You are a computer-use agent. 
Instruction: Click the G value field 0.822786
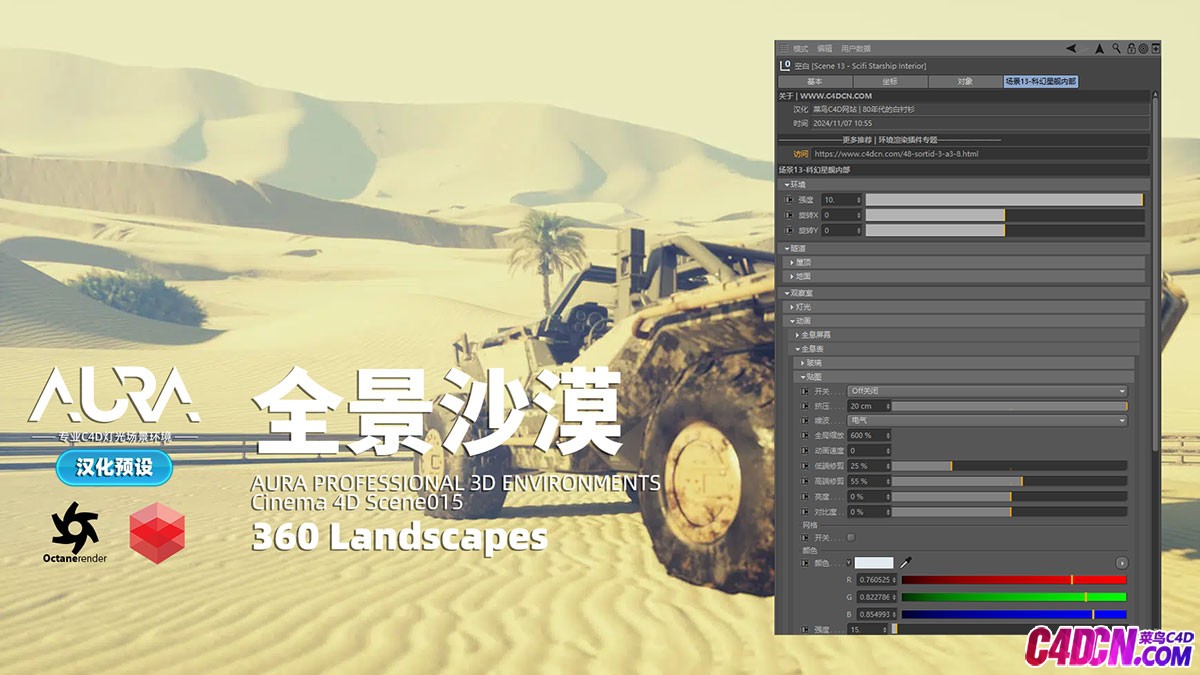coord(878,597)
